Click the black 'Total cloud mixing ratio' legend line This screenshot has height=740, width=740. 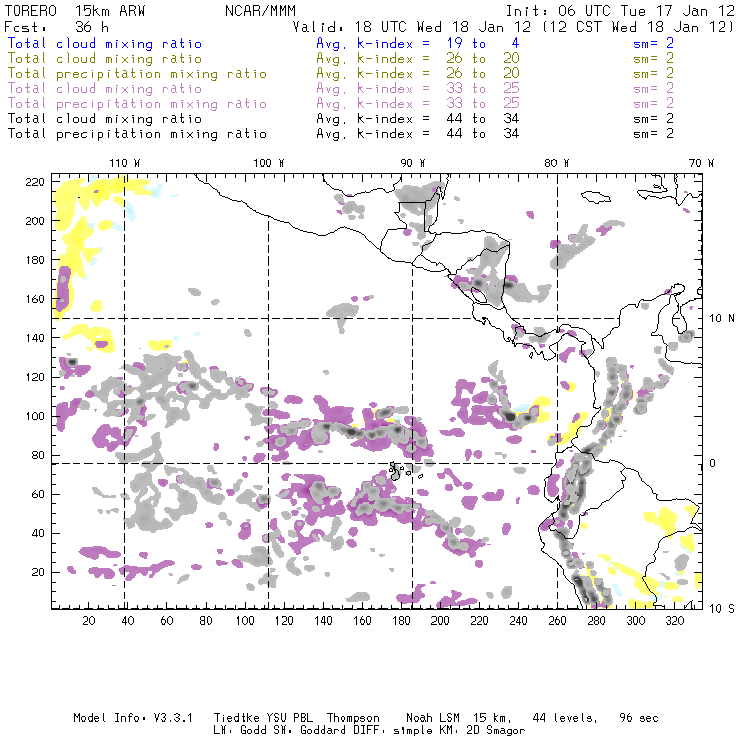(x=105, y=119)
